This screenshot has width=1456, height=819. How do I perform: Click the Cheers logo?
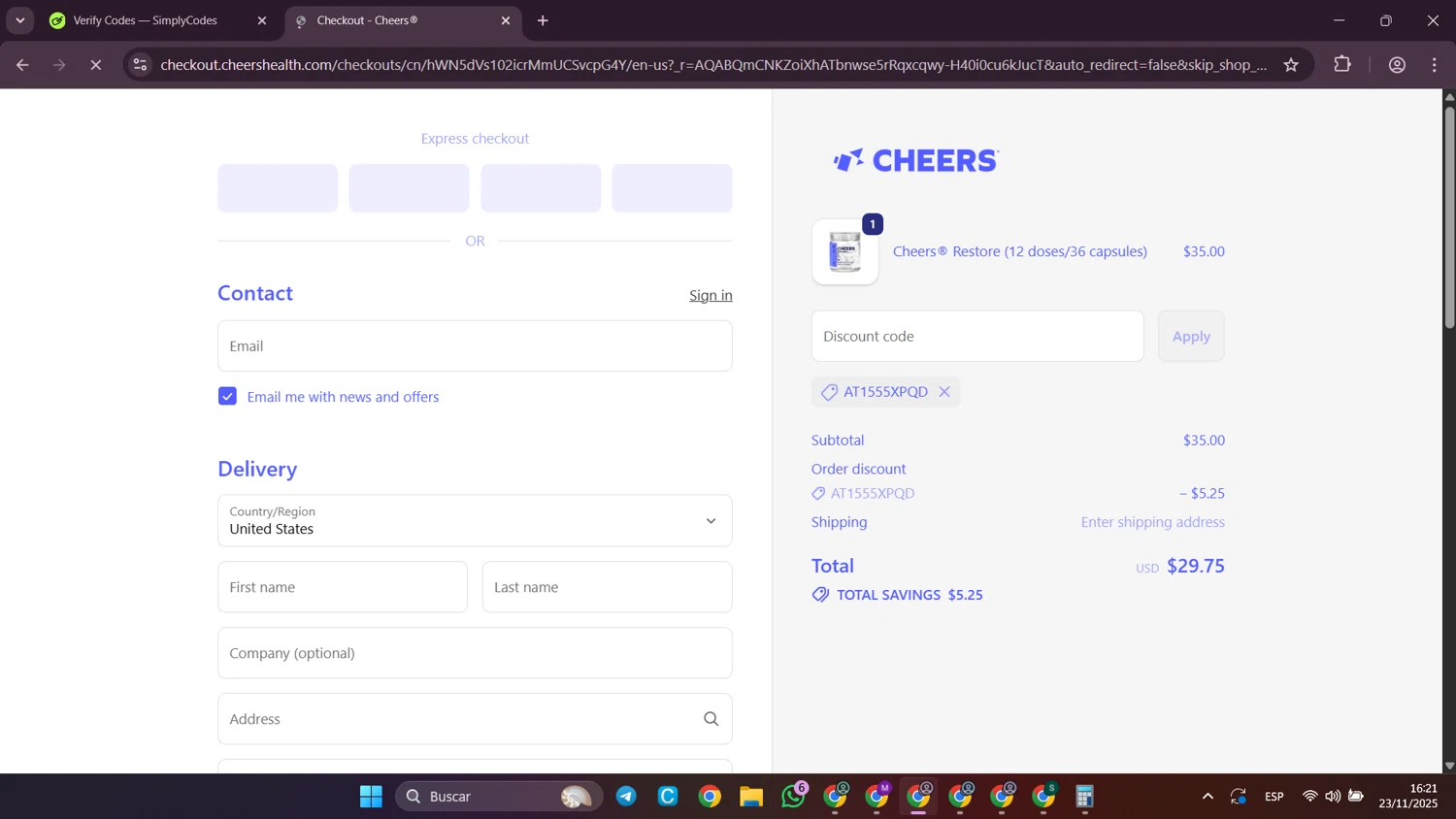[x=915, y=160]
